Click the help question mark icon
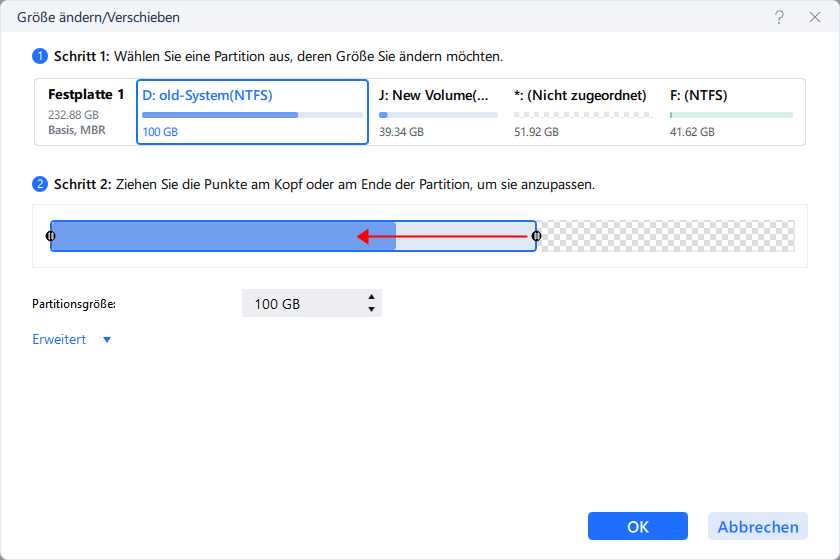 tap(779, 17)
